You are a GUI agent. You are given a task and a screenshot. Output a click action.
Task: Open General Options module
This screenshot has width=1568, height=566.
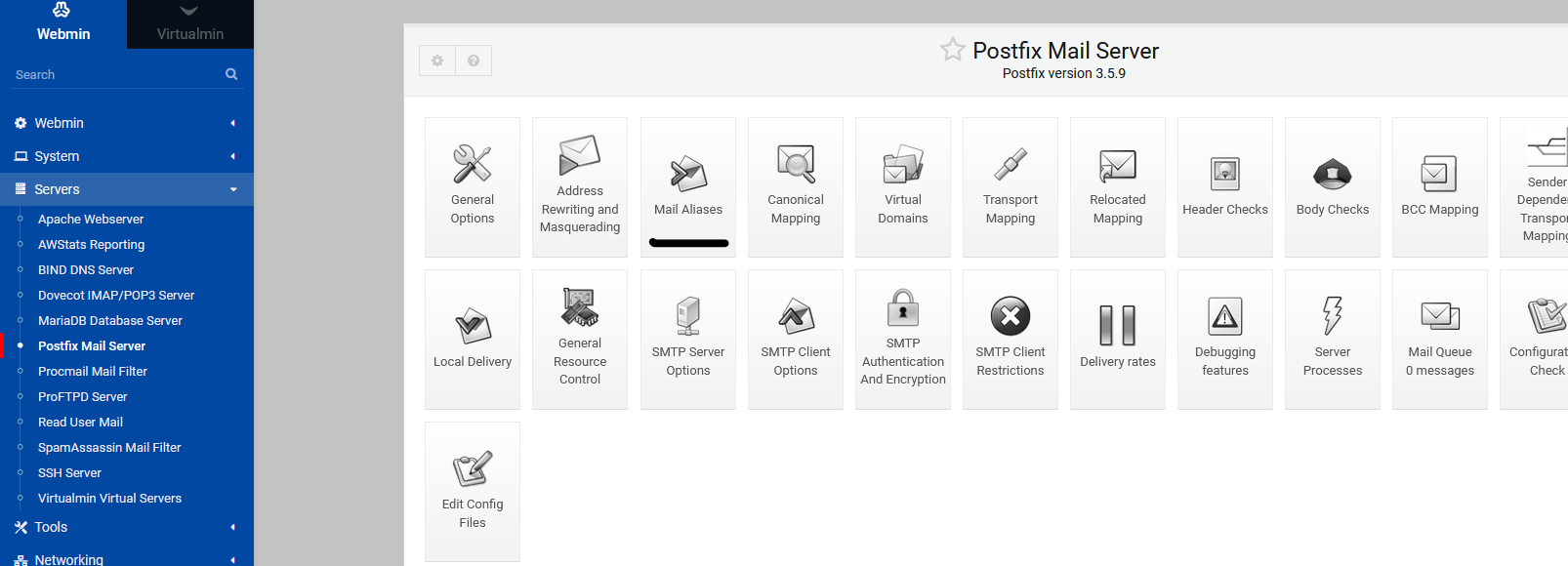473,187
